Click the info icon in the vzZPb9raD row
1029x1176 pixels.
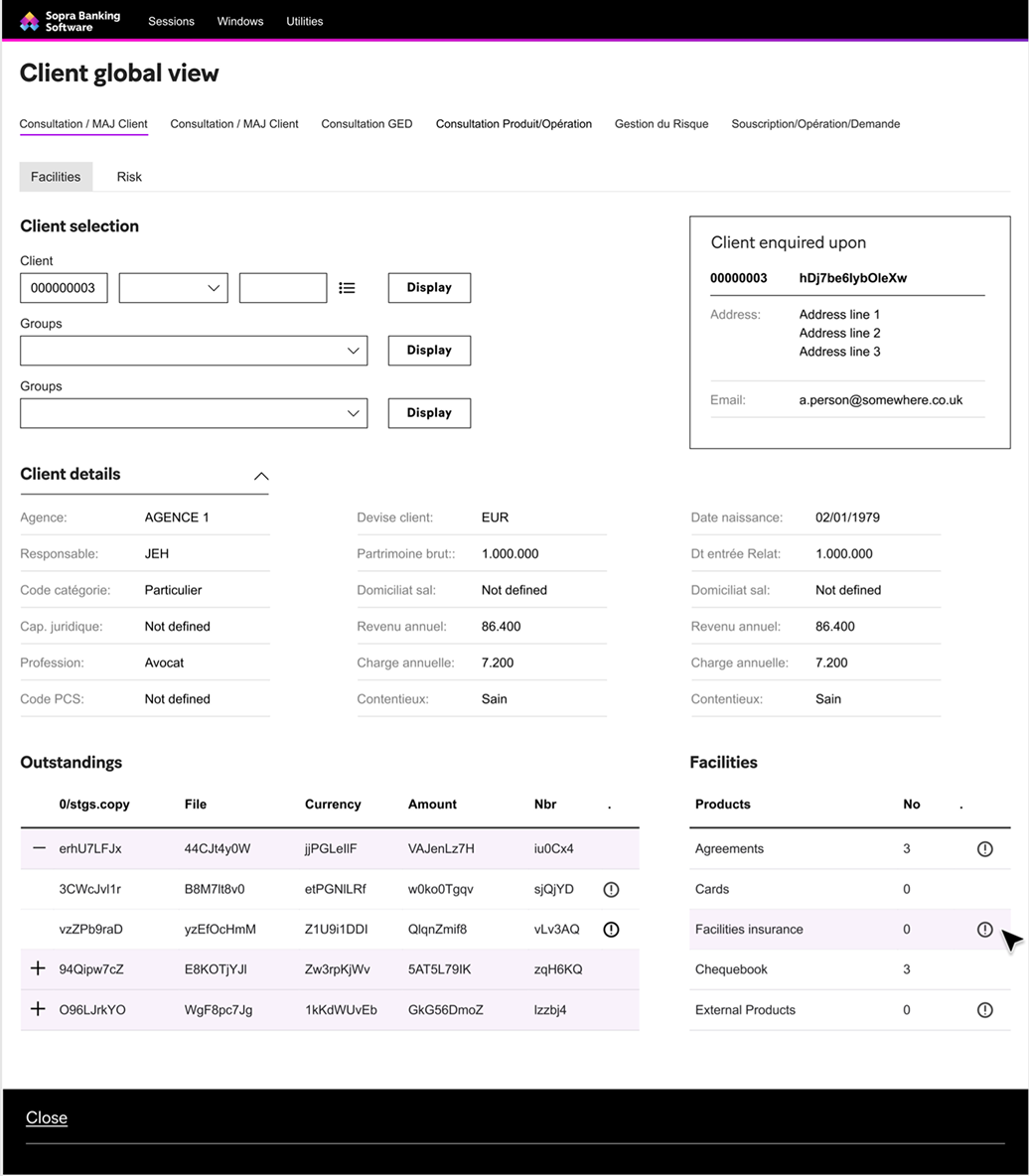(611, 930)
